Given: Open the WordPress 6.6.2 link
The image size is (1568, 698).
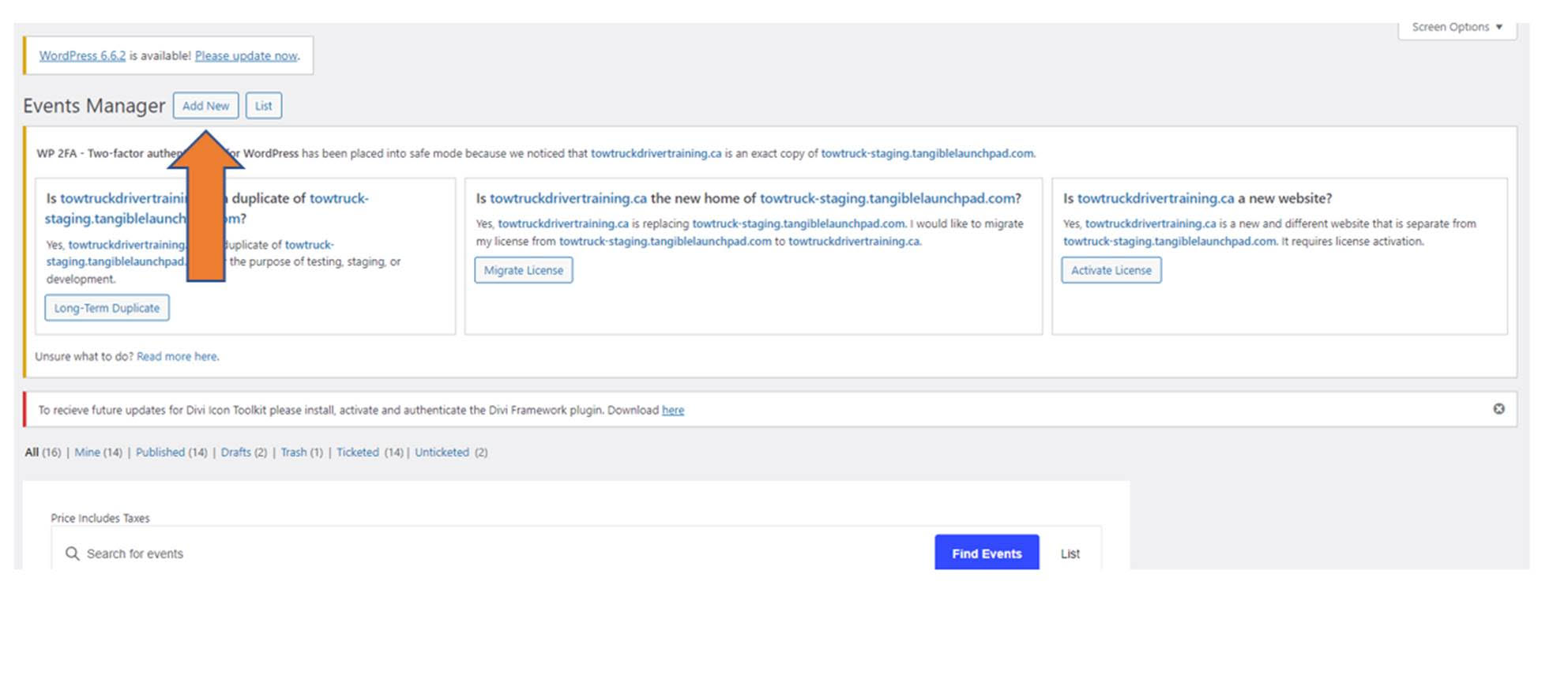Looking at the screenshot, I should pyautogui.click(x=82, y=56).
